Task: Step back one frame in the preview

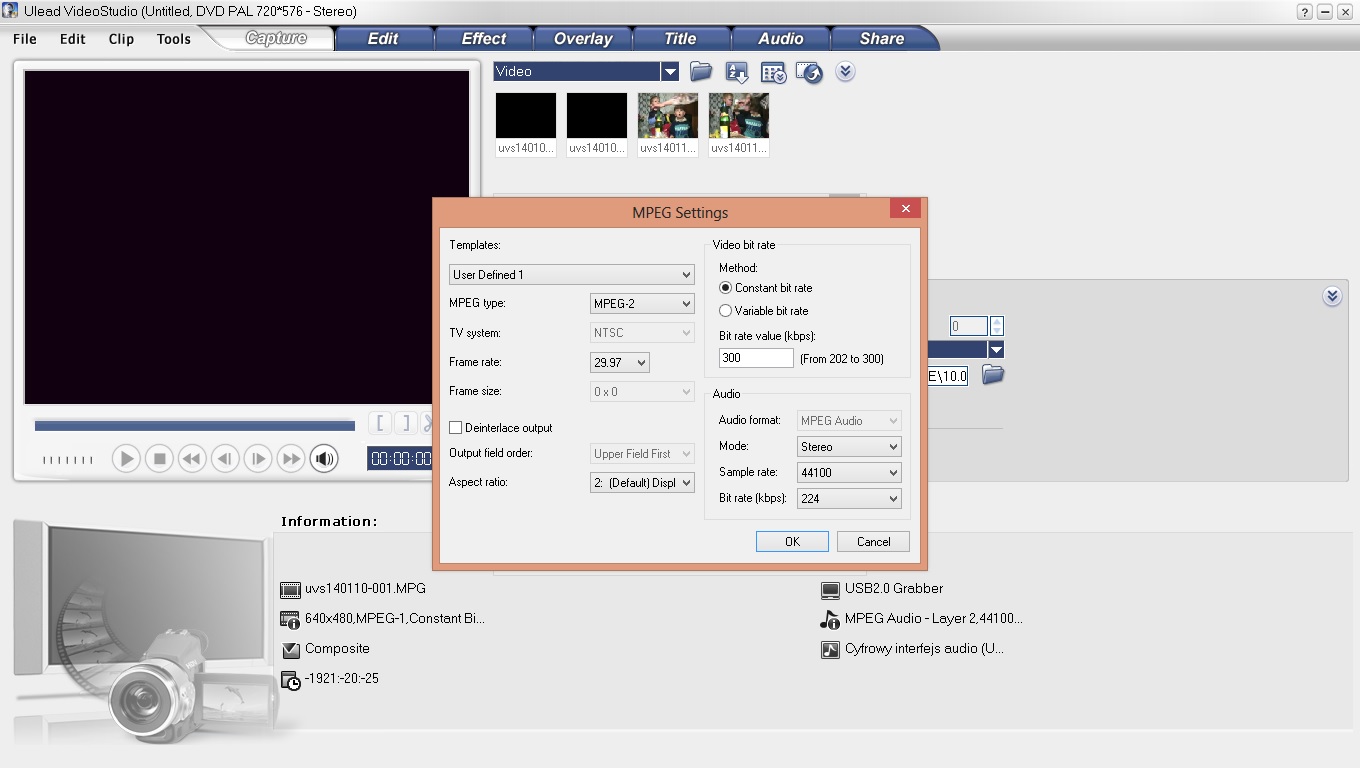Action: coord(225,459)
